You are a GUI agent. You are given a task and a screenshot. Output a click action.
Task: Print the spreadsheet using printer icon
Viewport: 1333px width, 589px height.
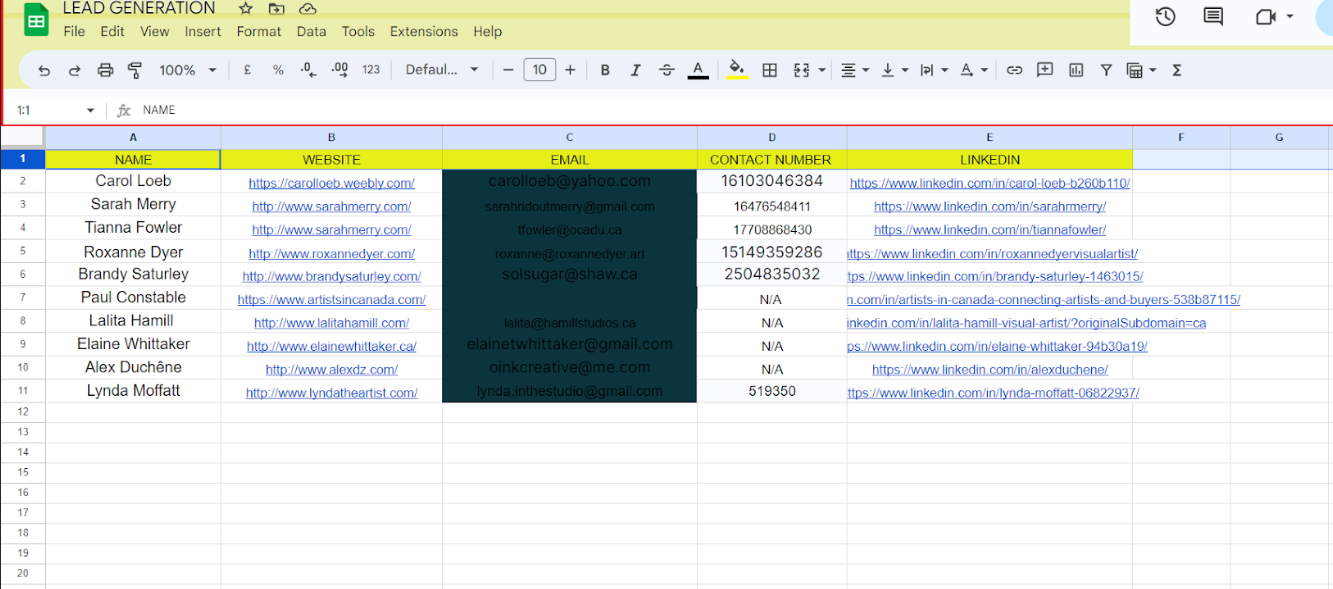[105, 70]
